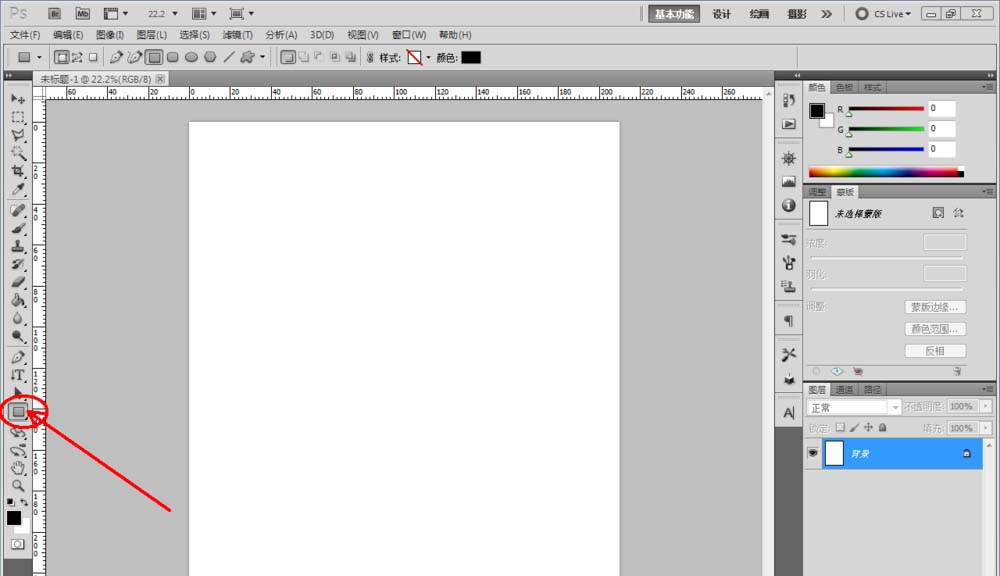Enable Paths mode in options bar
Viewport: 1000px width, 576px height.
click(x=77, y=57)
